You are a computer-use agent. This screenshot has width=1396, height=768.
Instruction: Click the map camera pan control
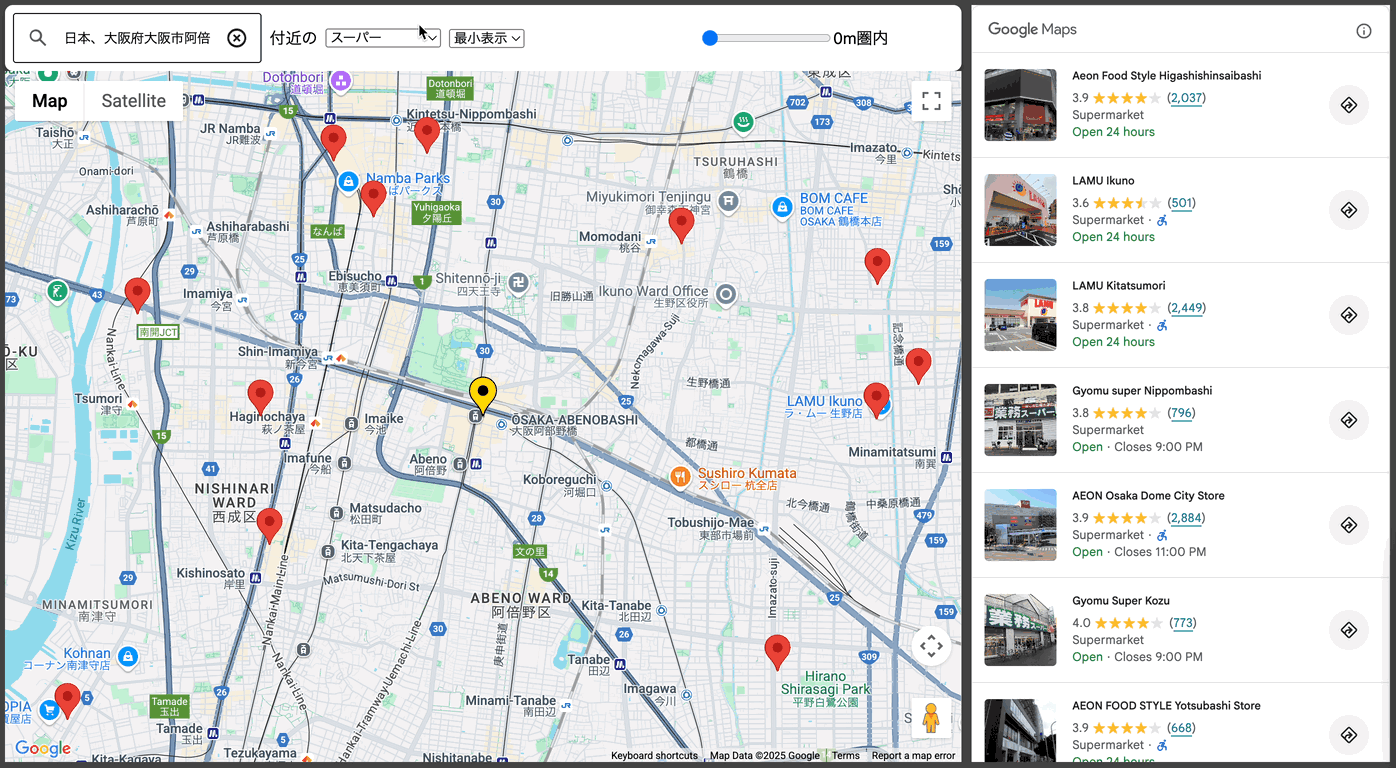(931, 646)
